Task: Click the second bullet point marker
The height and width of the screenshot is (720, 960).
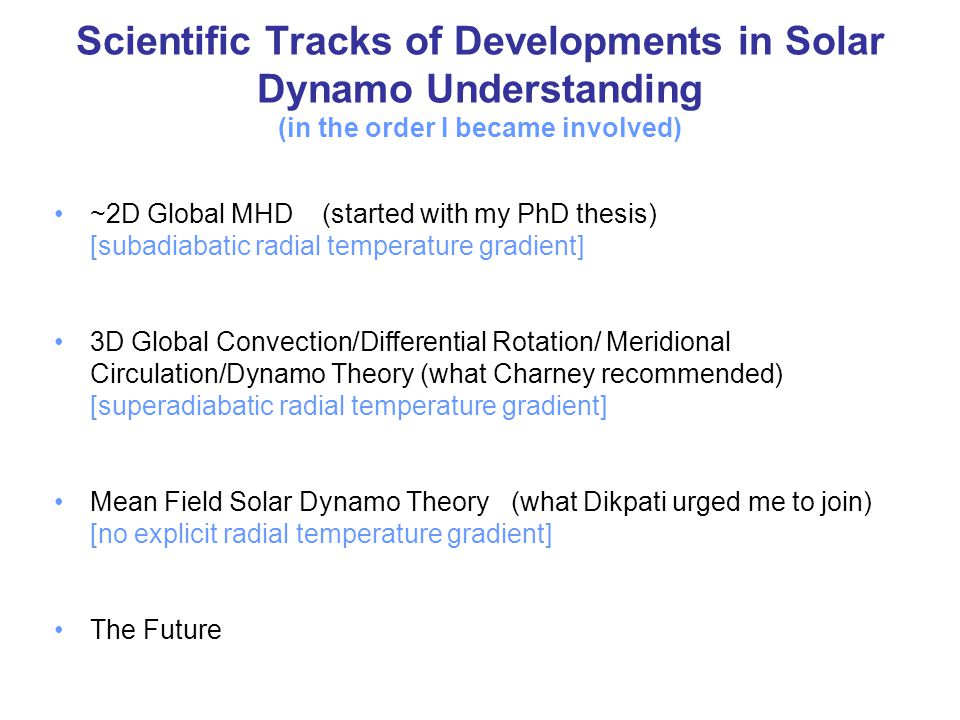Action: click(59, 342)
